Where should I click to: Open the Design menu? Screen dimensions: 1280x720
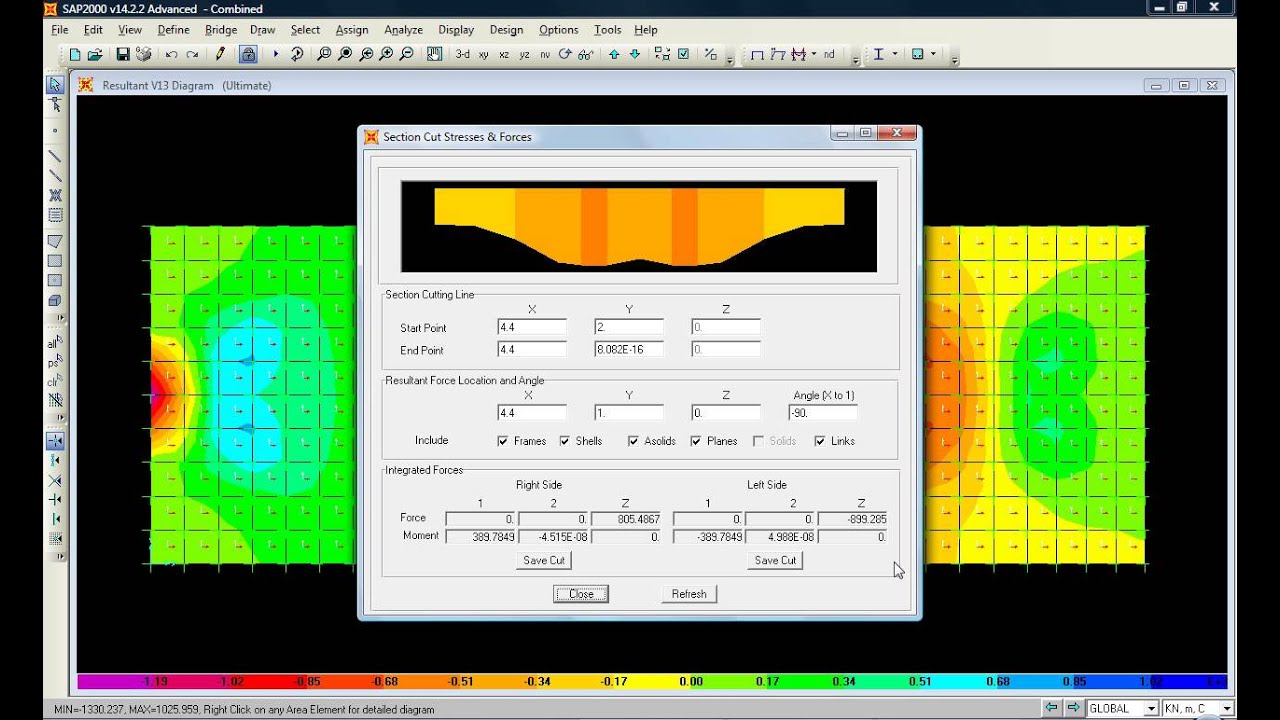point(506,30)
